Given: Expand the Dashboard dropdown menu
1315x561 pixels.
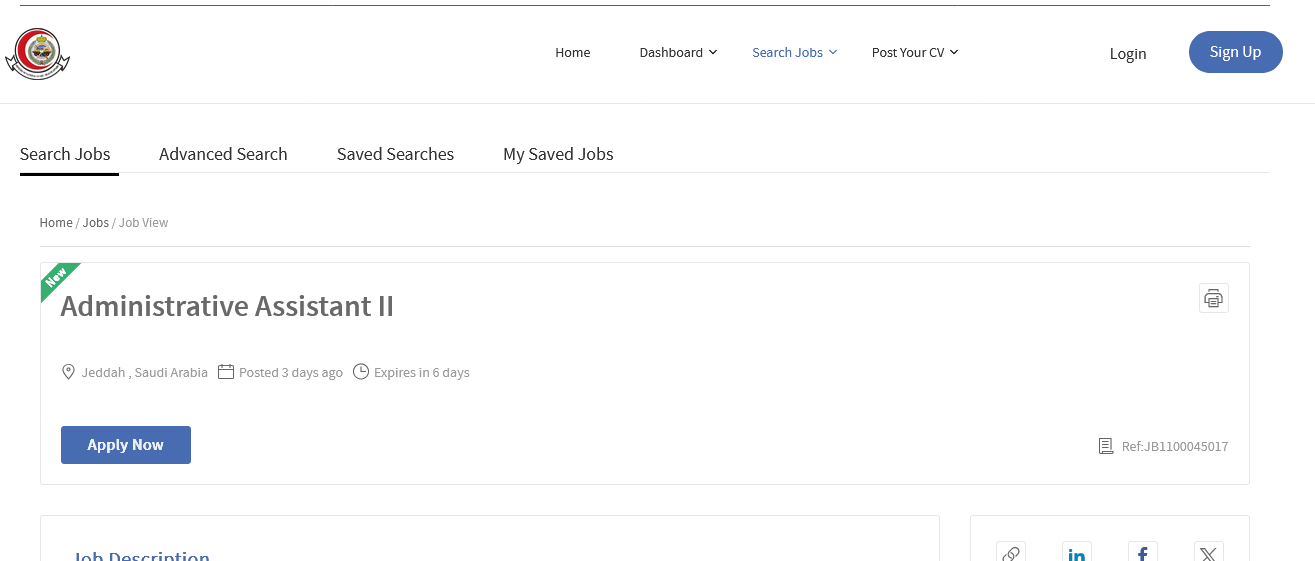Looking at the screenshot, I should click(x=678, y=53).
